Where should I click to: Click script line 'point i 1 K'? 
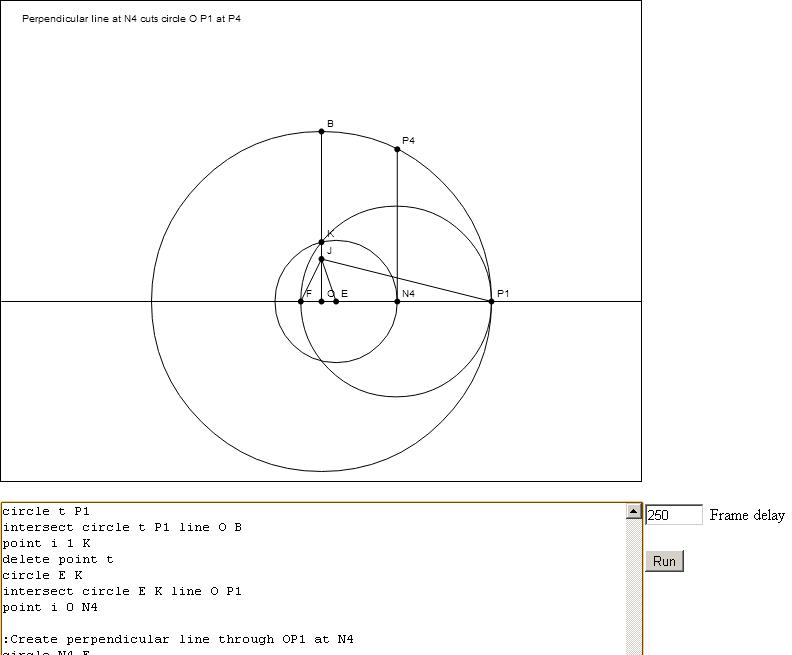[x=46, y=543]
